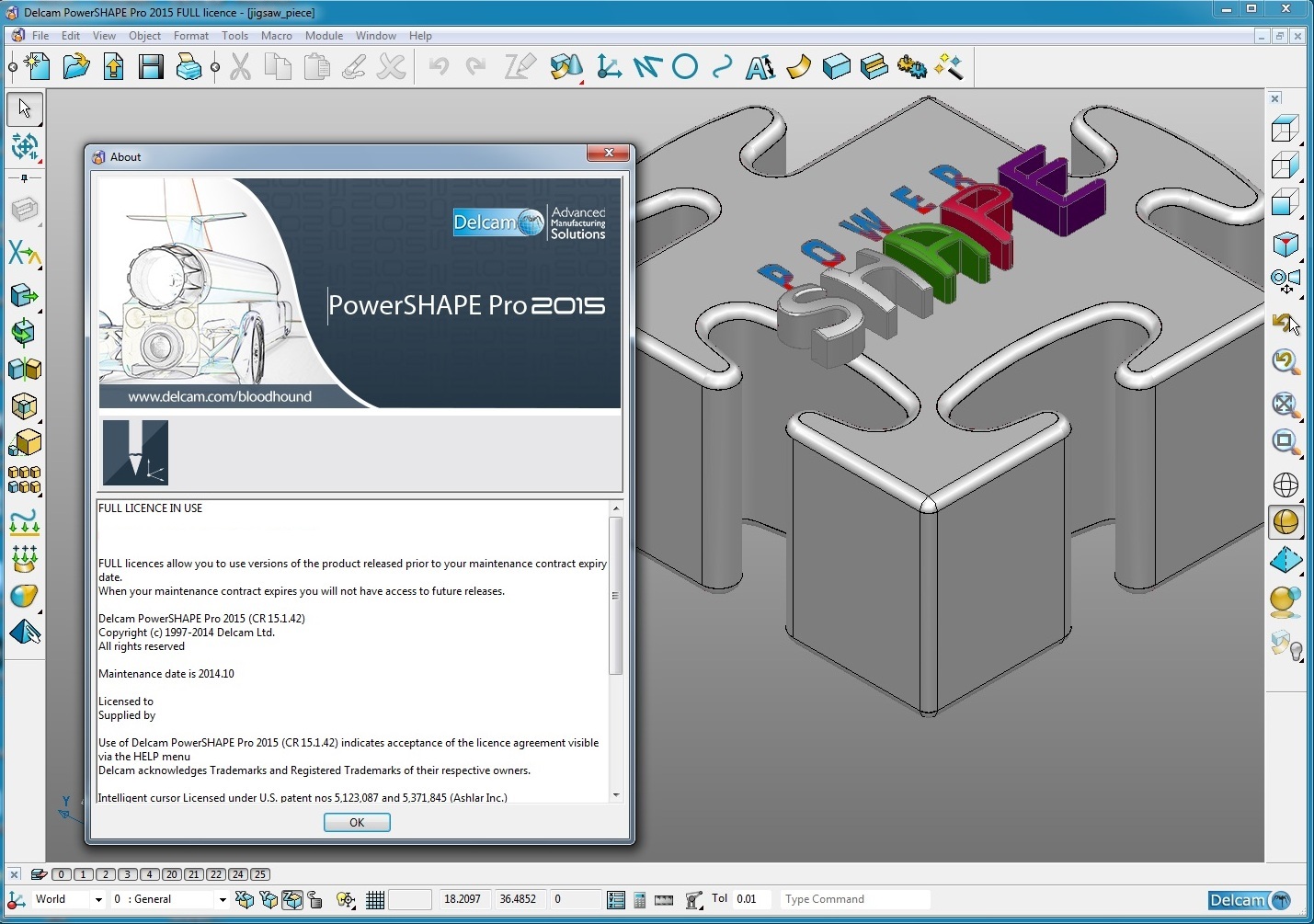The image size is (1314, 924).
Task: Select the Line drawing tool
Action: pos(646,66)
